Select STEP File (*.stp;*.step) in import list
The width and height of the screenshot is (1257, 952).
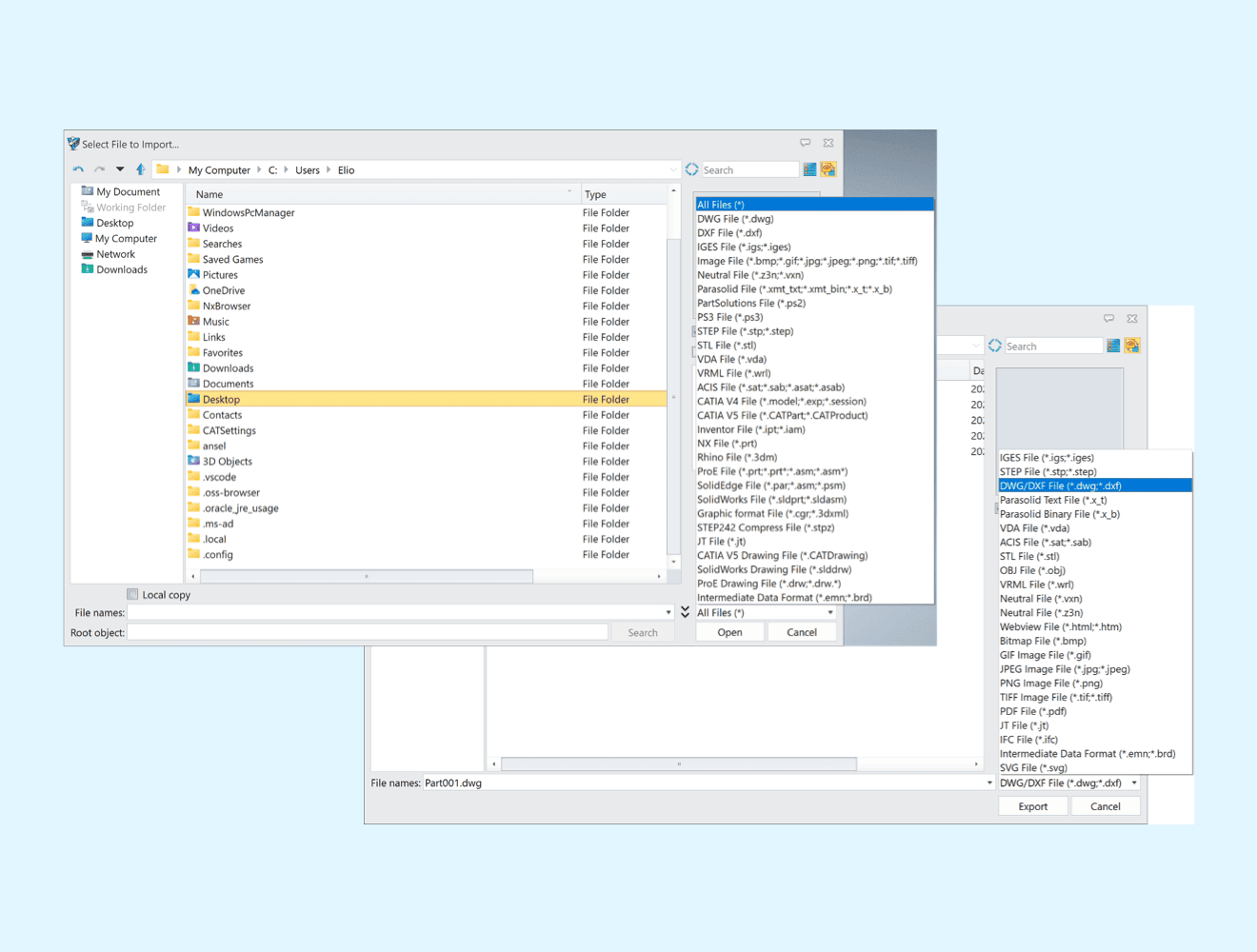[745, 331]
